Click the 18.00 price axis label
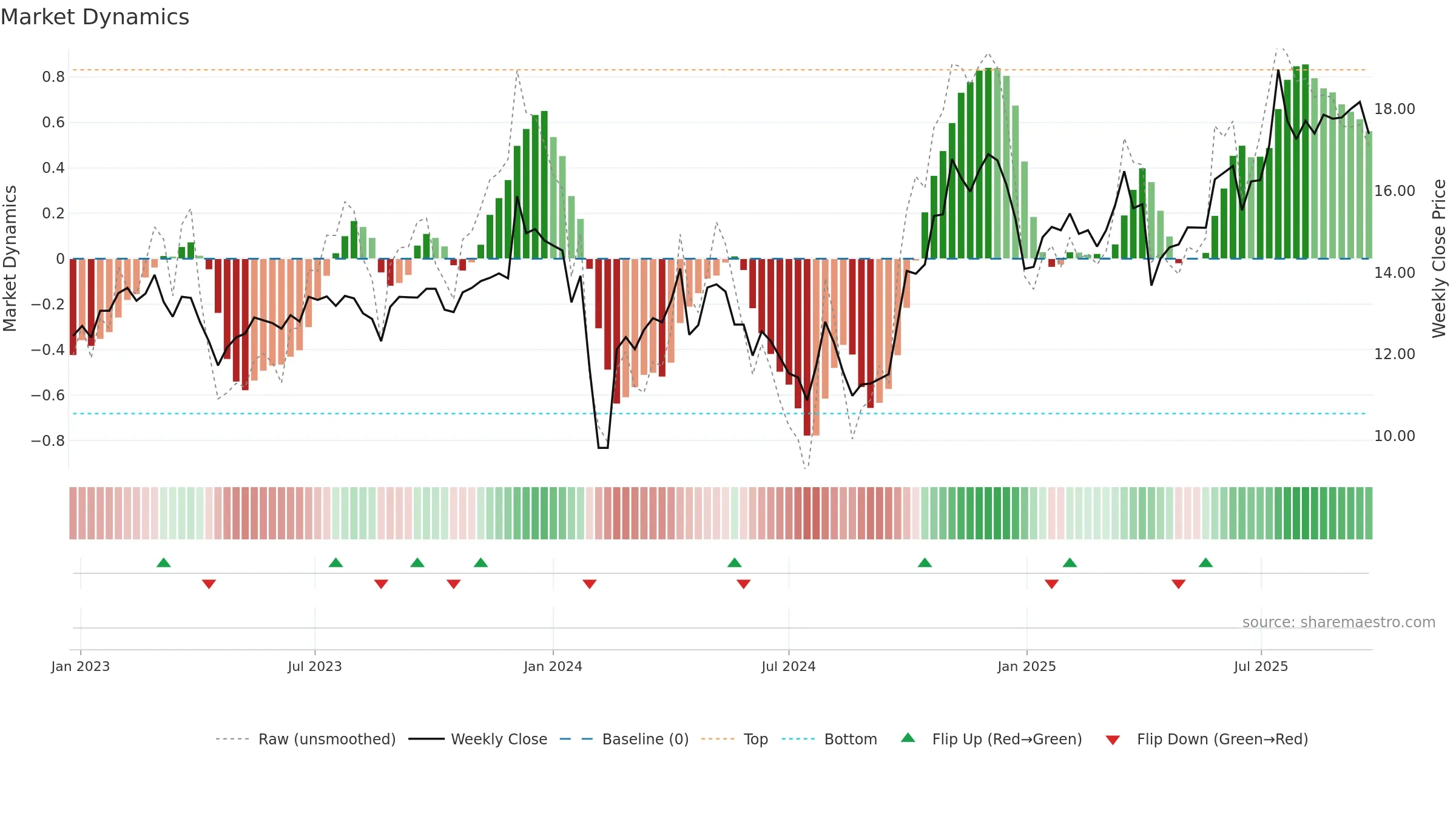The width and height of the screenshot is (1456, 819). [1395, 109]
